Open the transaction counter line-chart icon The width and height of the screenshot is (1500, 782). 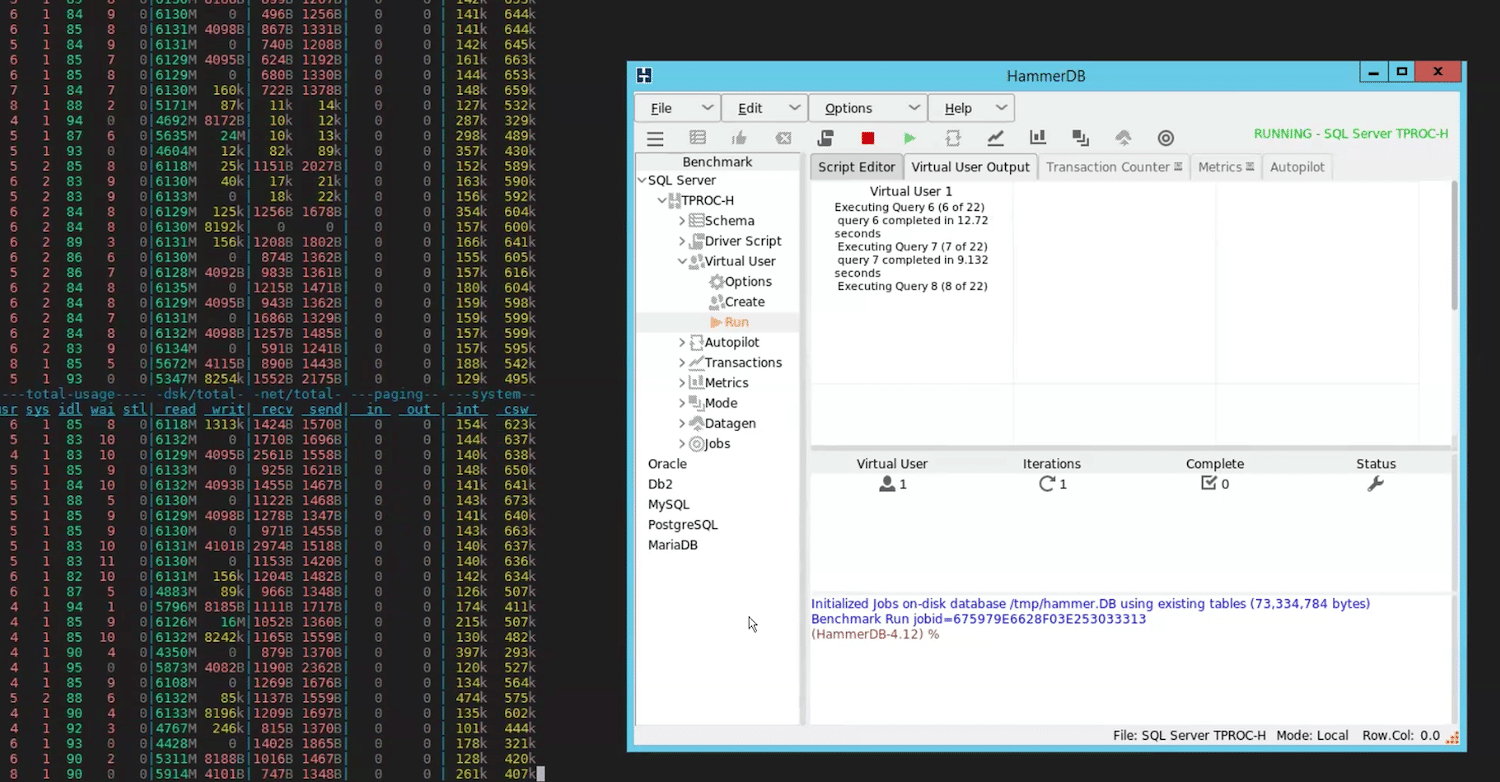(996, 138)
